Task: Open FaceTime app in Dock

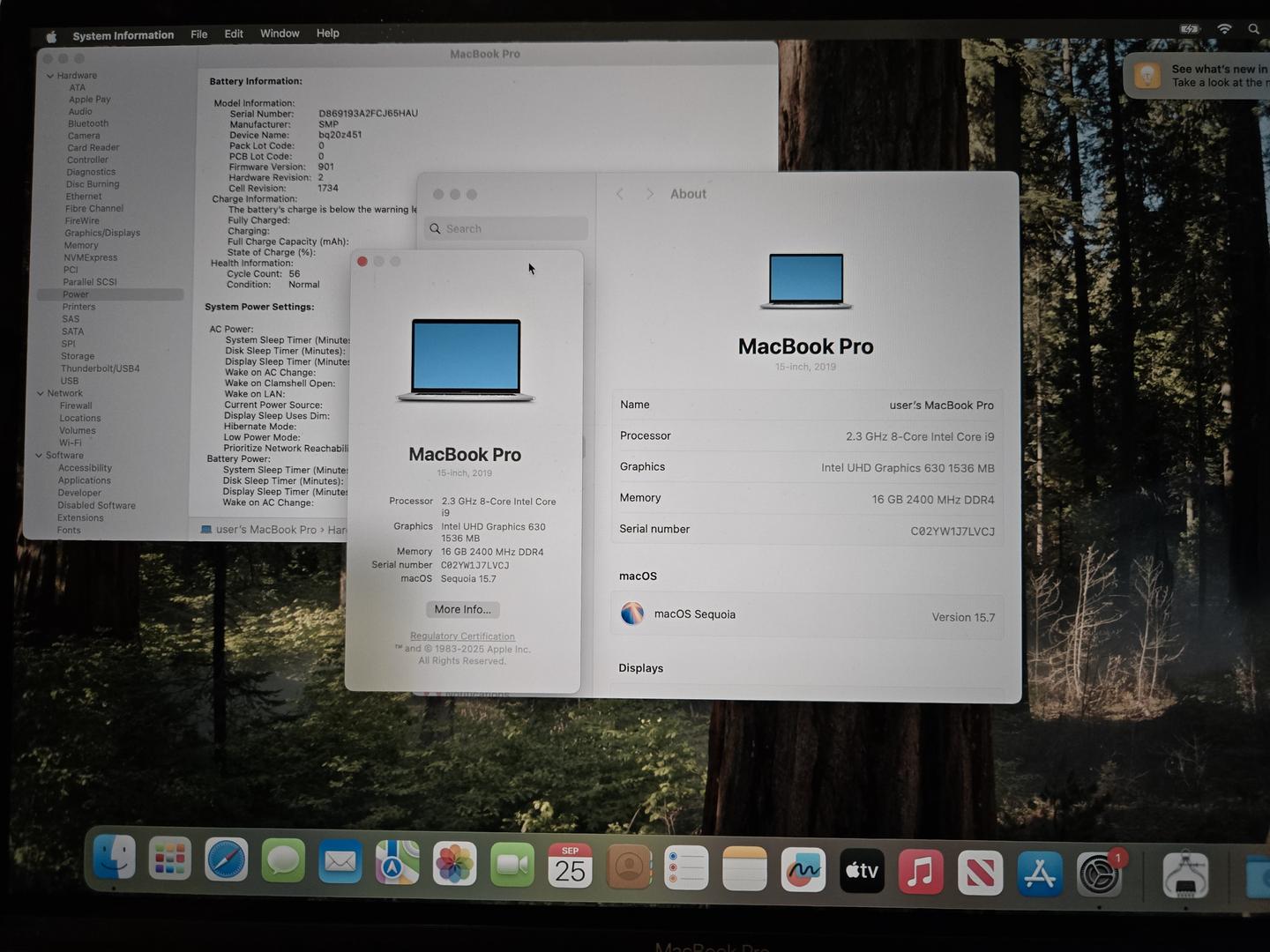Action: [512, 866]
